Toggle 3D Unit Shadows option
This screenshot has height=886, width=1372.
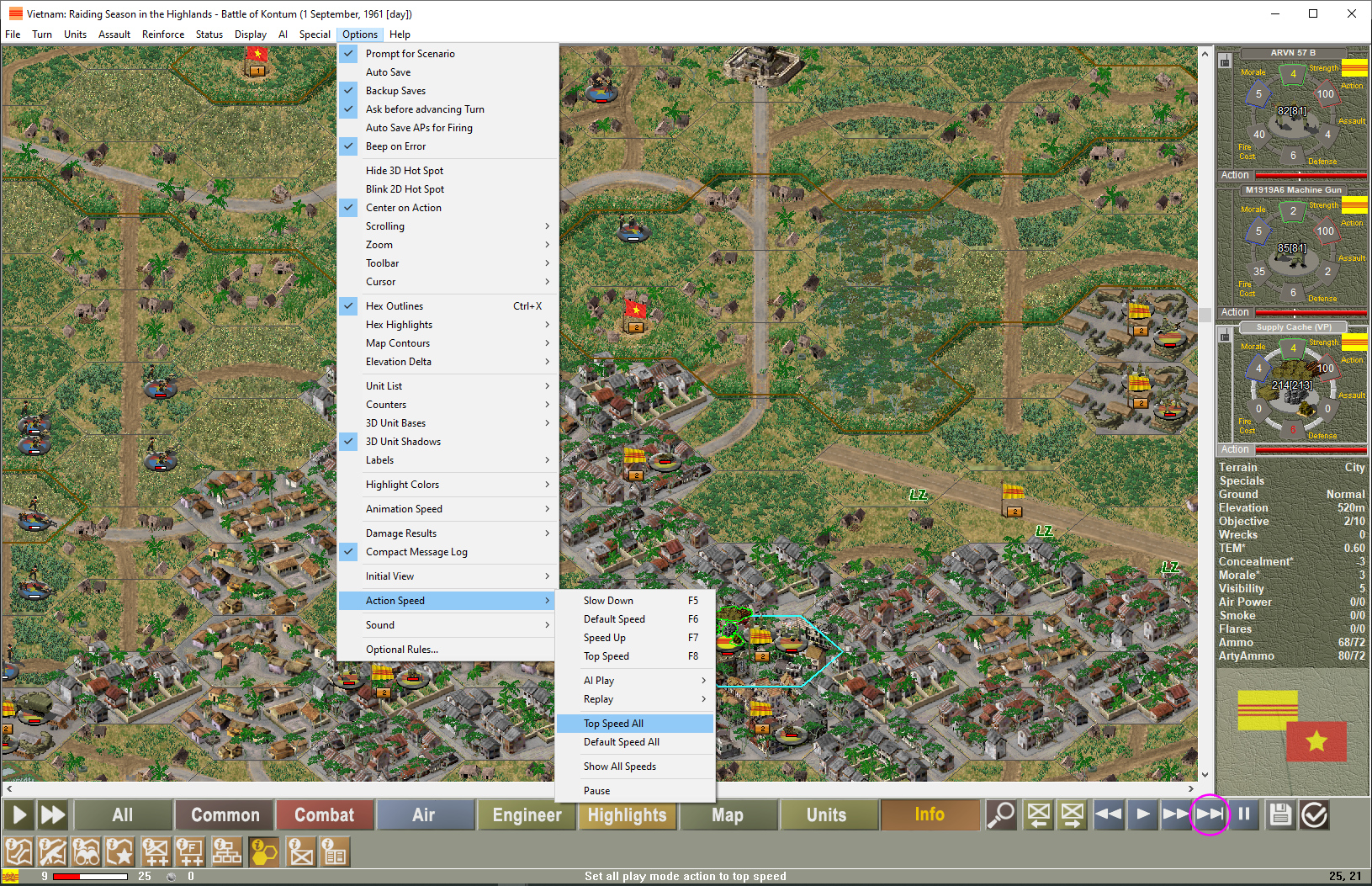(x=448, y=442)
